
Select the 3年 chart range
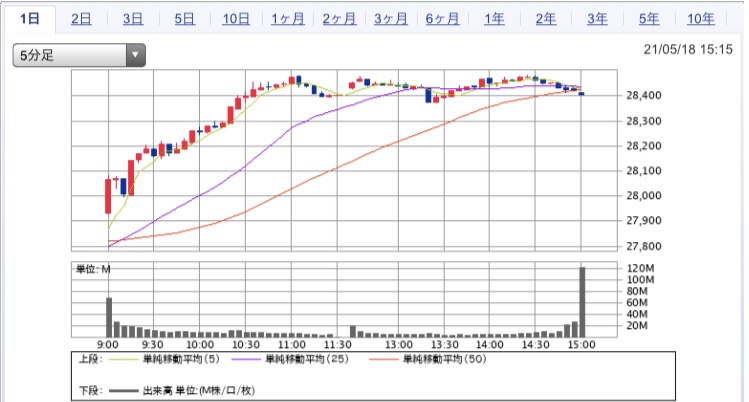tap(597, 19)
